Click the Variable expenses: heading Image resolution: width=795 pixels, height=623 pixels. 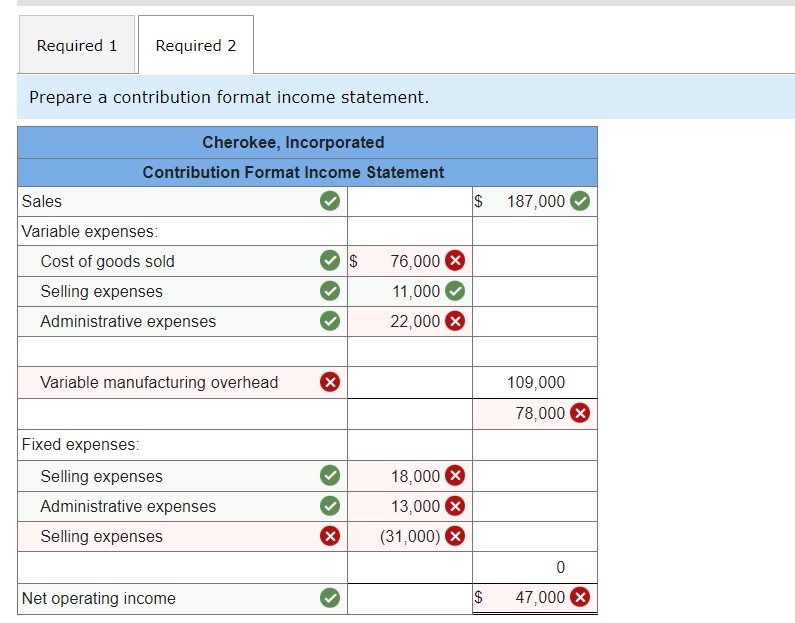pos(90,231)
